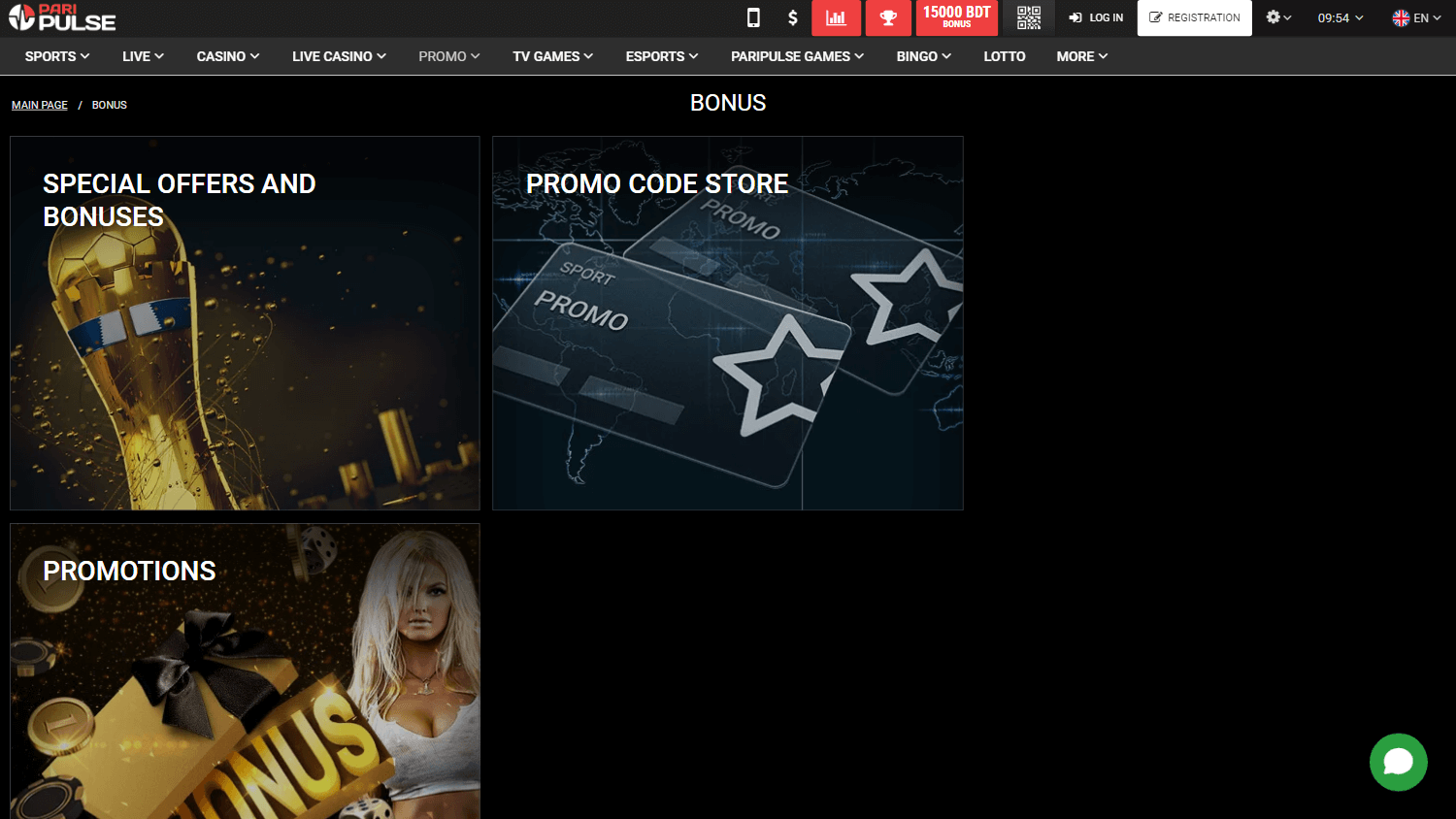This screenshot has height=819, width=1456.
Task: Open the red statistics chart icon
Action: [x=836, y=17]
